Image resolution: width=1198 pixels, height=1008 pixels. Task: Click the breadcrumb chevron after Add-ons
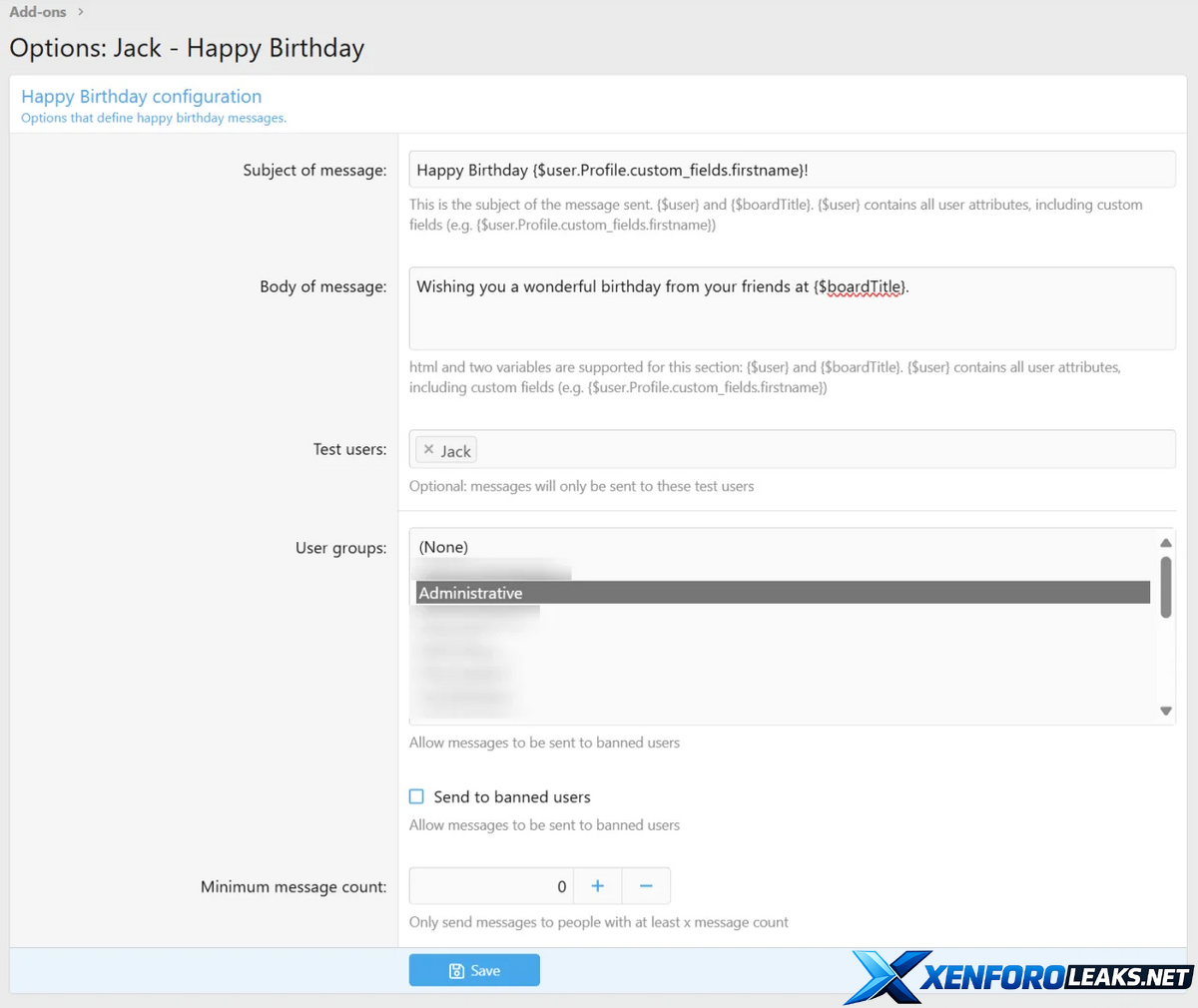pyautogui.click(x=81, y=12)
